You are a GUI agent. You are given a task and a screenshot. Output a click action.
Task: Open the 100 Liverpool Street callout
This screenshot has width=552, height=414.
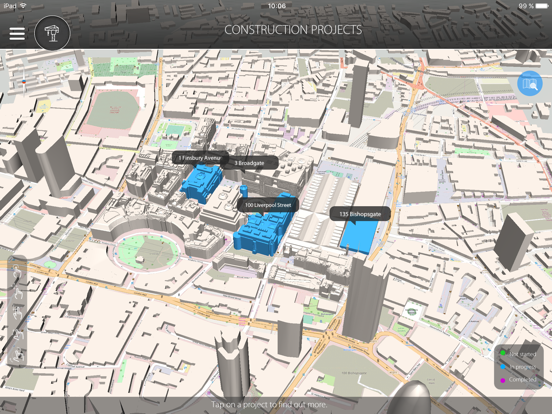[x=268, y=205]
